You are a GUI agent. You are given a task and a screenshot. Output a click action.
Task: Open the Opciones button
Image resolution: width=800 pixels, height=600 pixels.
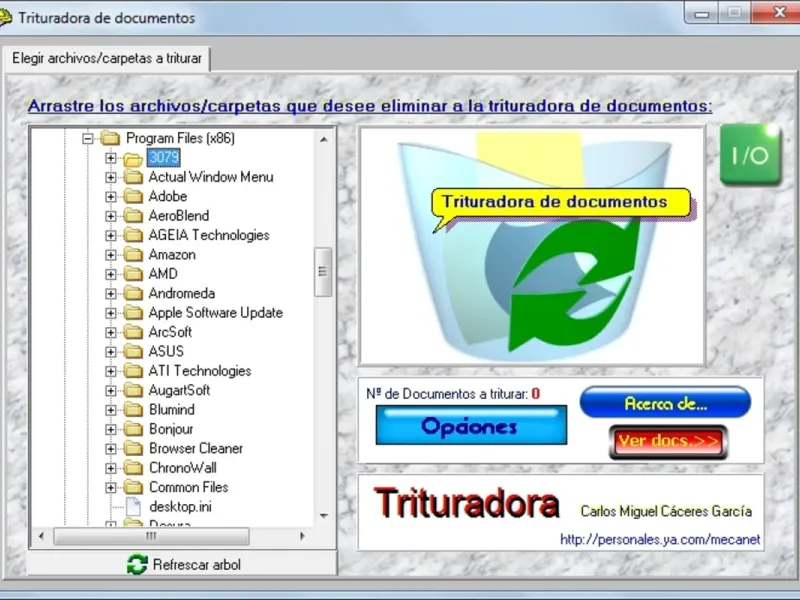click(x=471, y=425)
